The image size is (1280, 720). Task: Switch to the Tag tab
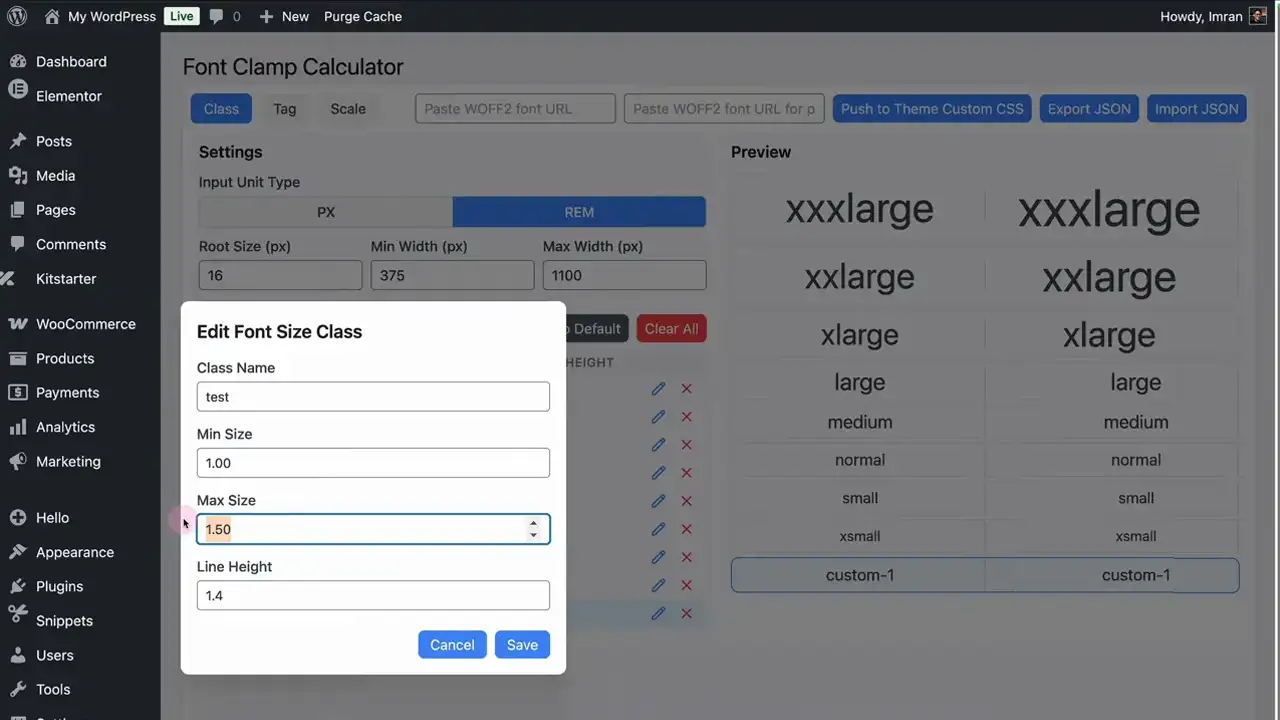pyautogui.click(x=285, y=109)
